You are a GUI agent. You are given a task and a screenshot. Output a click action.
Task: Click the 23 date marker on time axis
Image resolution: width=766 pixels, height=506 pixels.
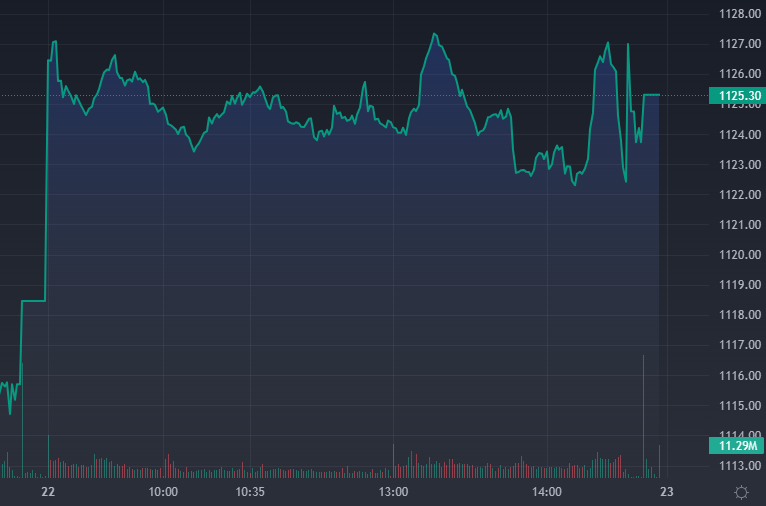667,492
